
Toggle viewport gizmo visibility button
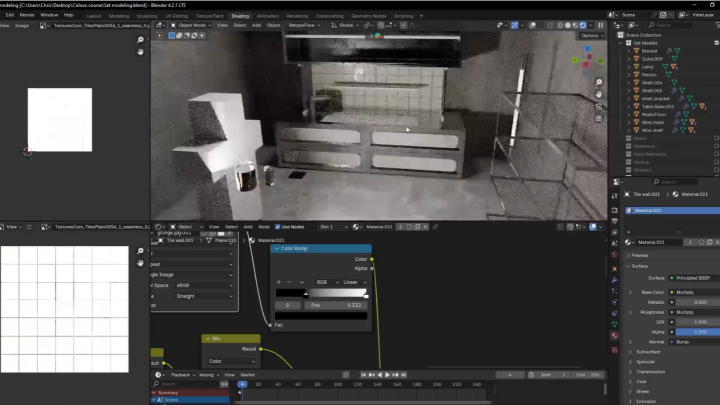(x=515, y=25)
